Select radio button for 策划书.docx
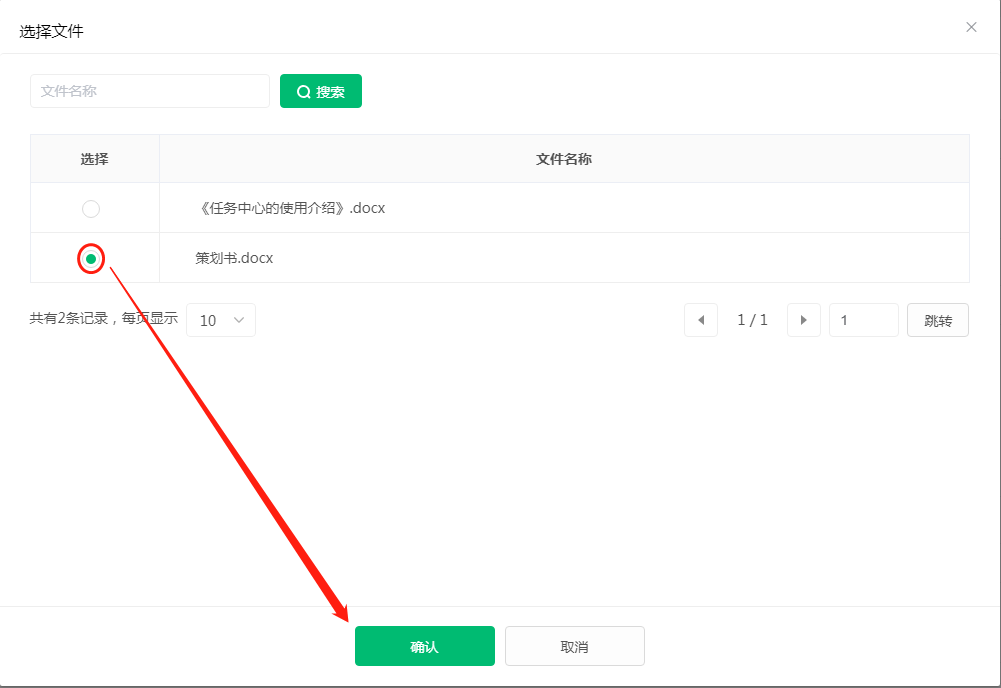The height and width of the screenshot is (688, 1001). tap(91, 258)
